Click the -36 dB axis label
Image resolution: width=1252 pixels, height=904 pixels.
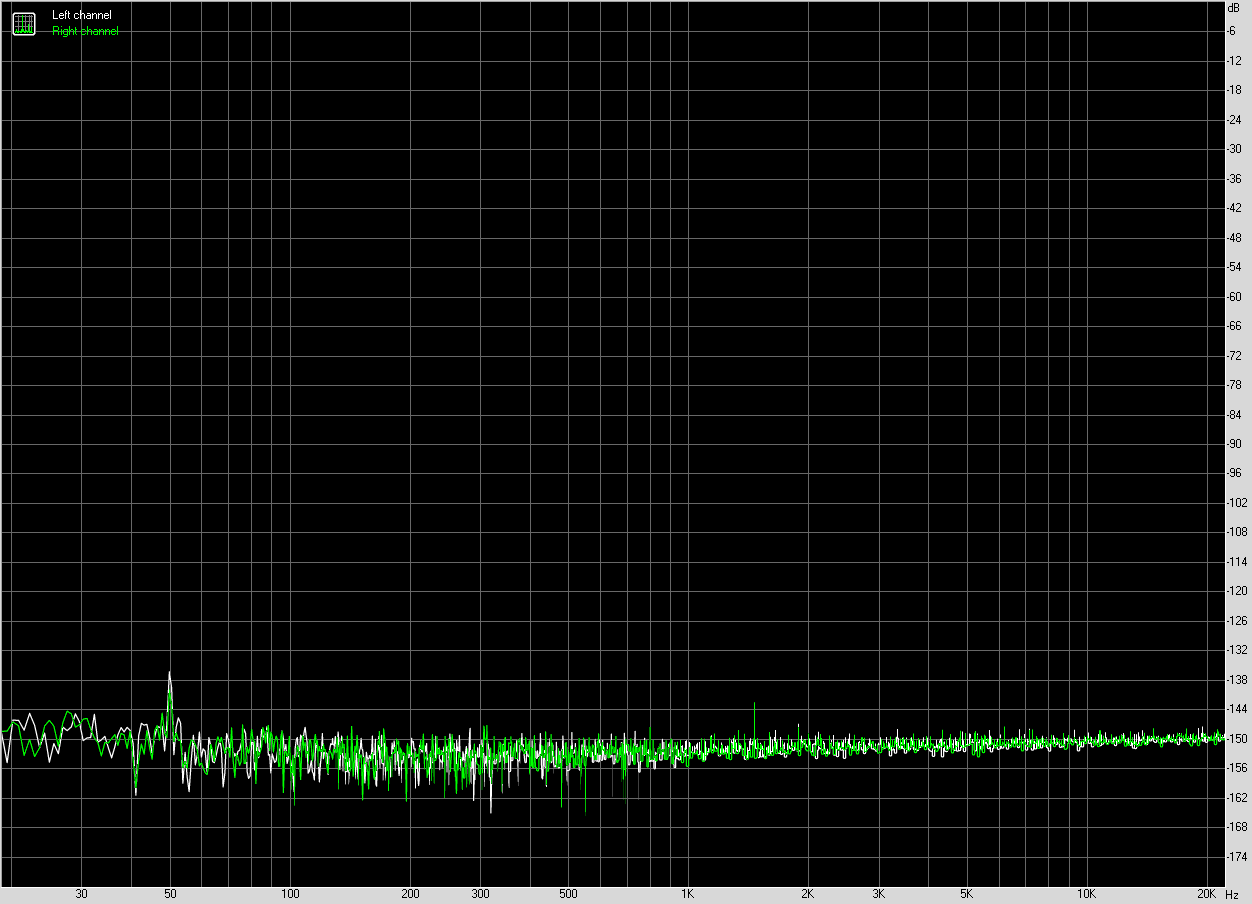pyautogui.click(x=1235, y=178)
